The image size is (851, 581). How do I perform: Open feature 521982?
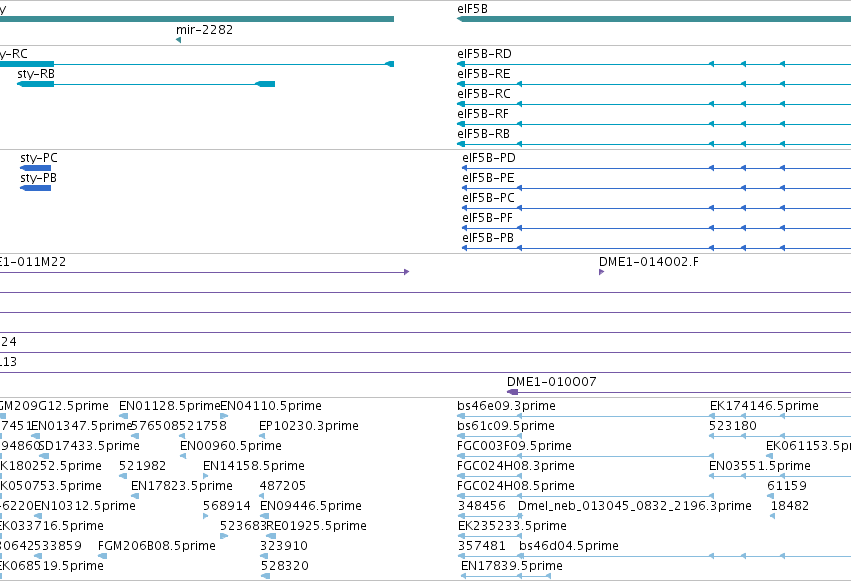pos(142,466)
